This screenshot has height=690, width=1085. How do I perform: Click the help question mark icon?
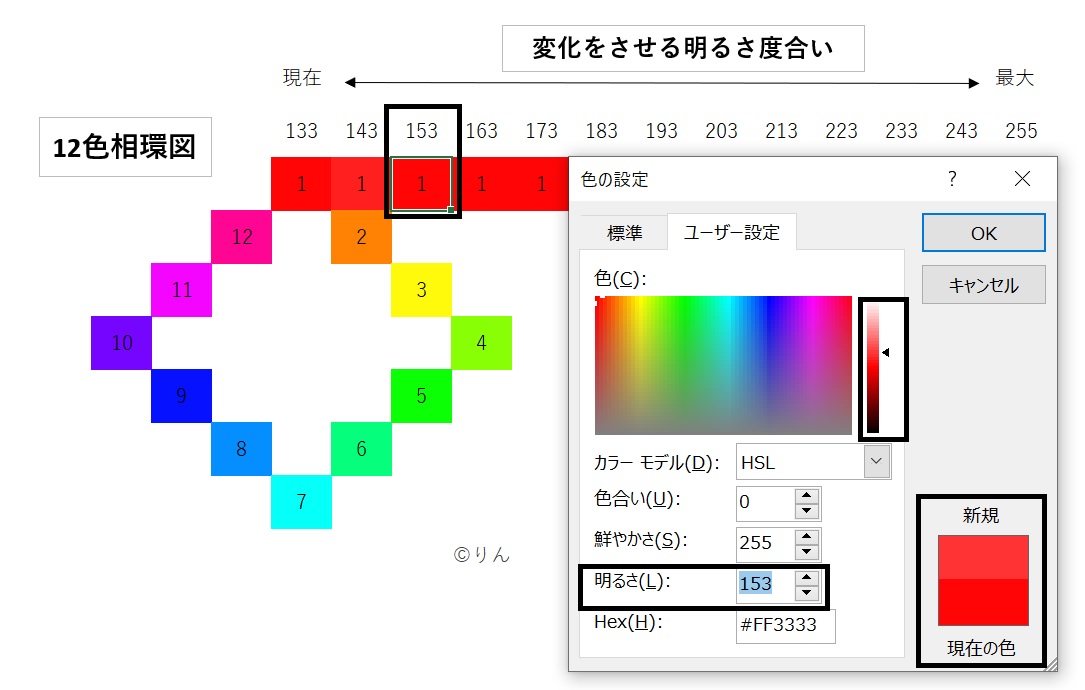point(952,178)
